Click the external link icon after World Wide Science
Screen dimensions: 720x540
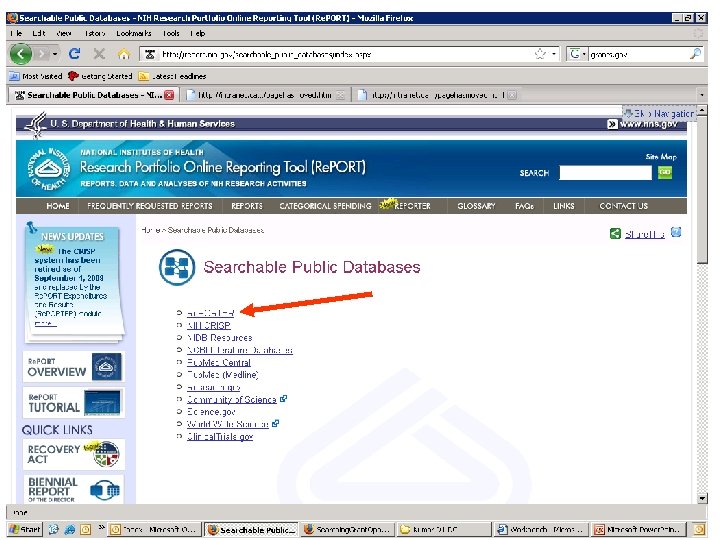276,423
